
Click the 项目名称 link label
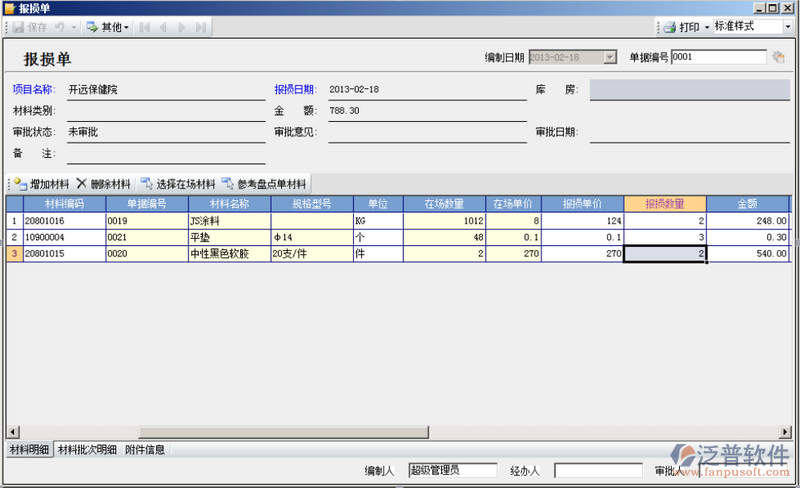(x=32, y=90)
